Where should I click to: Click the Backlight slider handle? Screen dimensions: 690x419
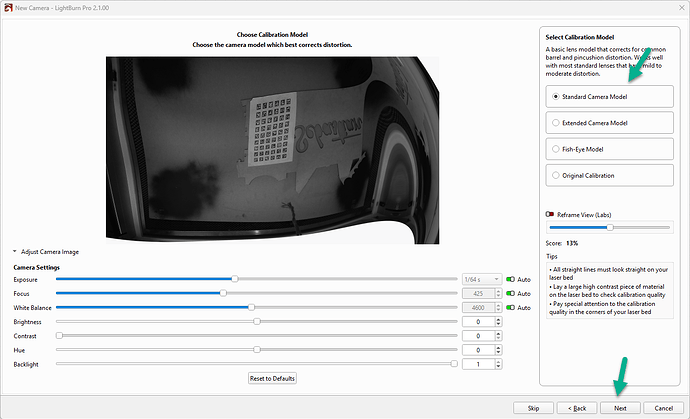(454, 364)
